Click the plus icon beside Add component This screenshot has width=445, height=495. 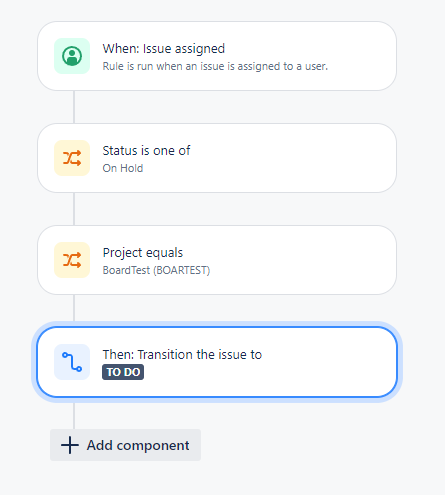tap(70, 445)
